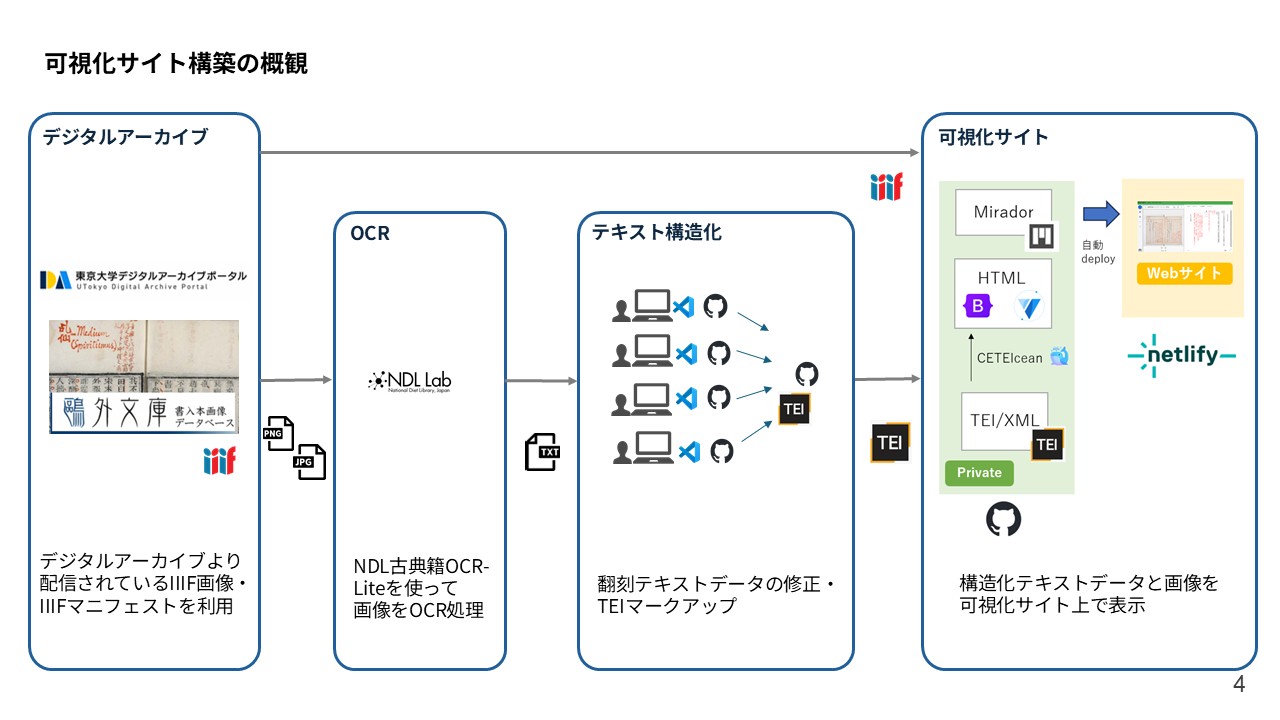The image size is (1280, 720).
Task: Click the TXT file icon
Action: (544, 452)
